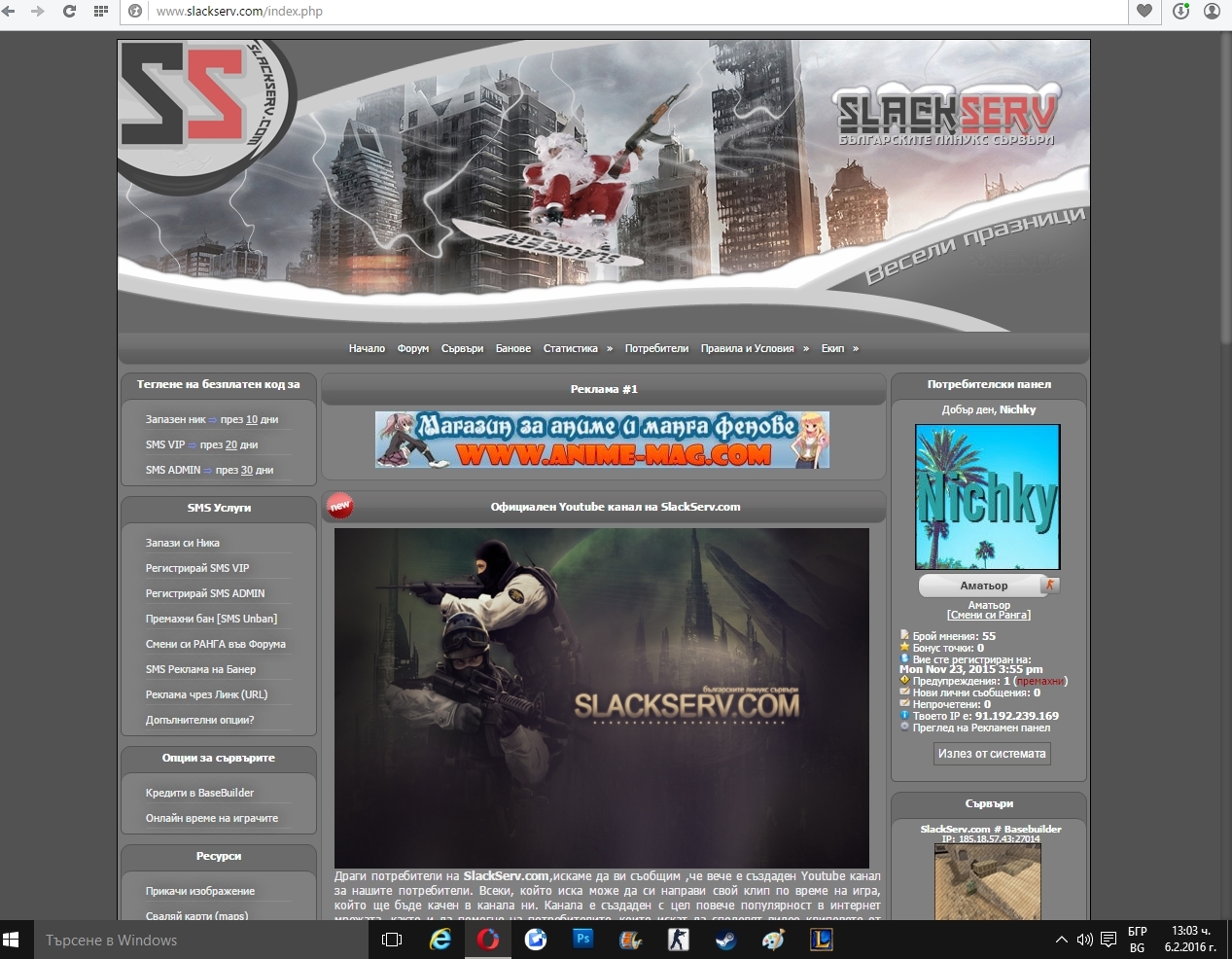
Task: Click SMS Реклама на Банер link
Action: [x=200, y=669]
